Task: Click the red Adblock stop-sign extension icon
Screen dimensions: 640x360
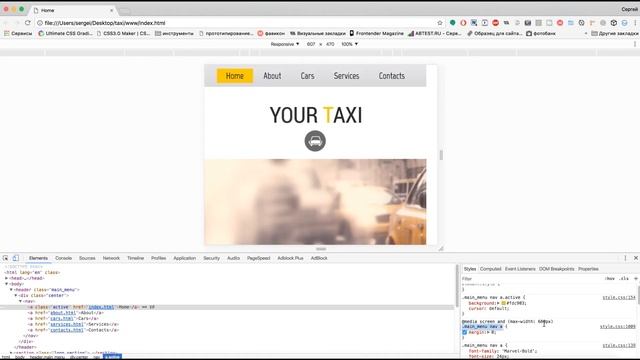Action: pos(495,23)
